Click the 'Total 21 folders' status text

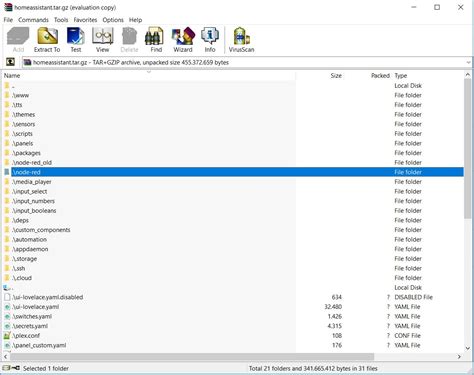[x=313, y=368]
